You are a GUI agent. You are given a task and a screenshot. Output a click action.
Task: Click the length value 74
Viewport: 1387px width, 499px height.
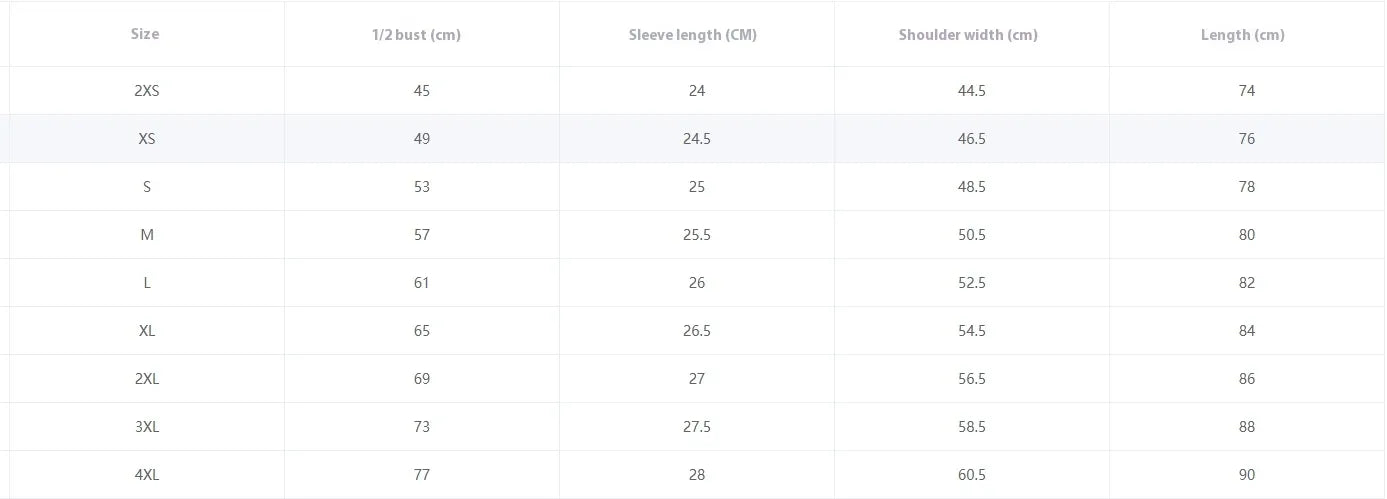click(x=1247, y=91)
